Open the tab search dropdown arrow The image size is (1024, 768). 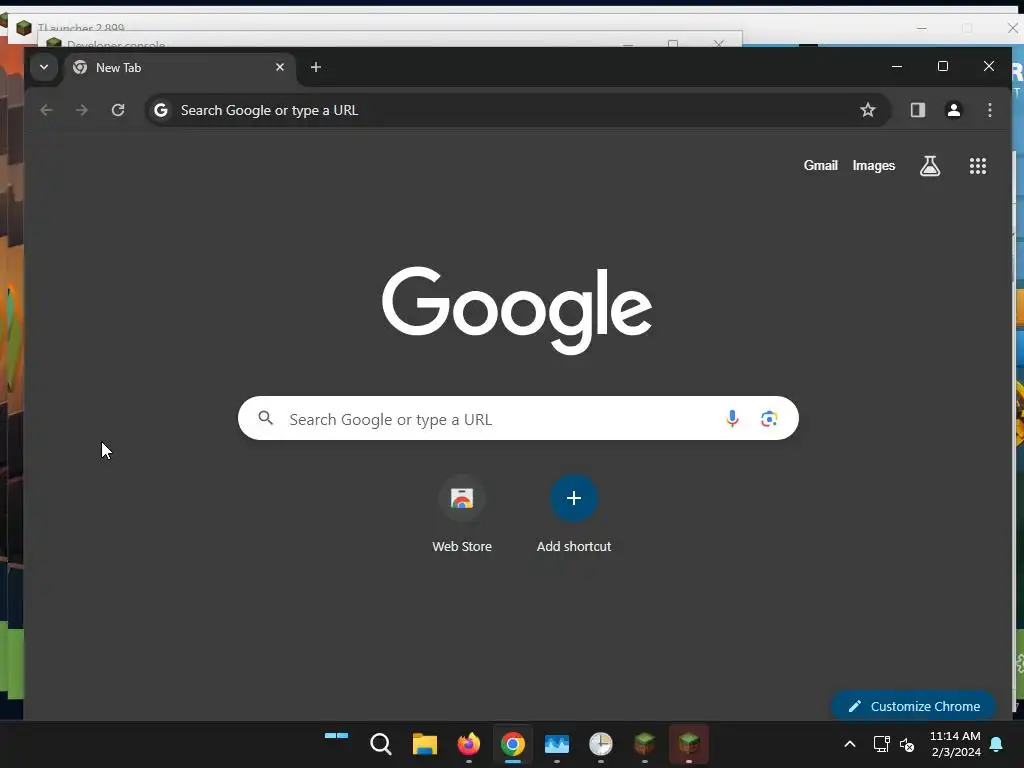(x=44, y=67)
